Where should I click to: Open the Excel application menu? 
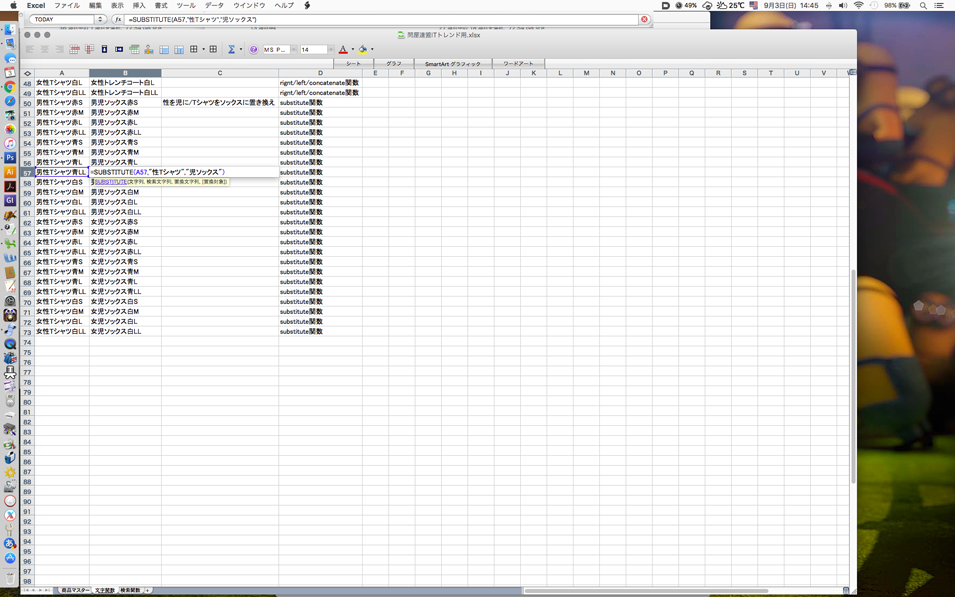[x=36, y=5]
